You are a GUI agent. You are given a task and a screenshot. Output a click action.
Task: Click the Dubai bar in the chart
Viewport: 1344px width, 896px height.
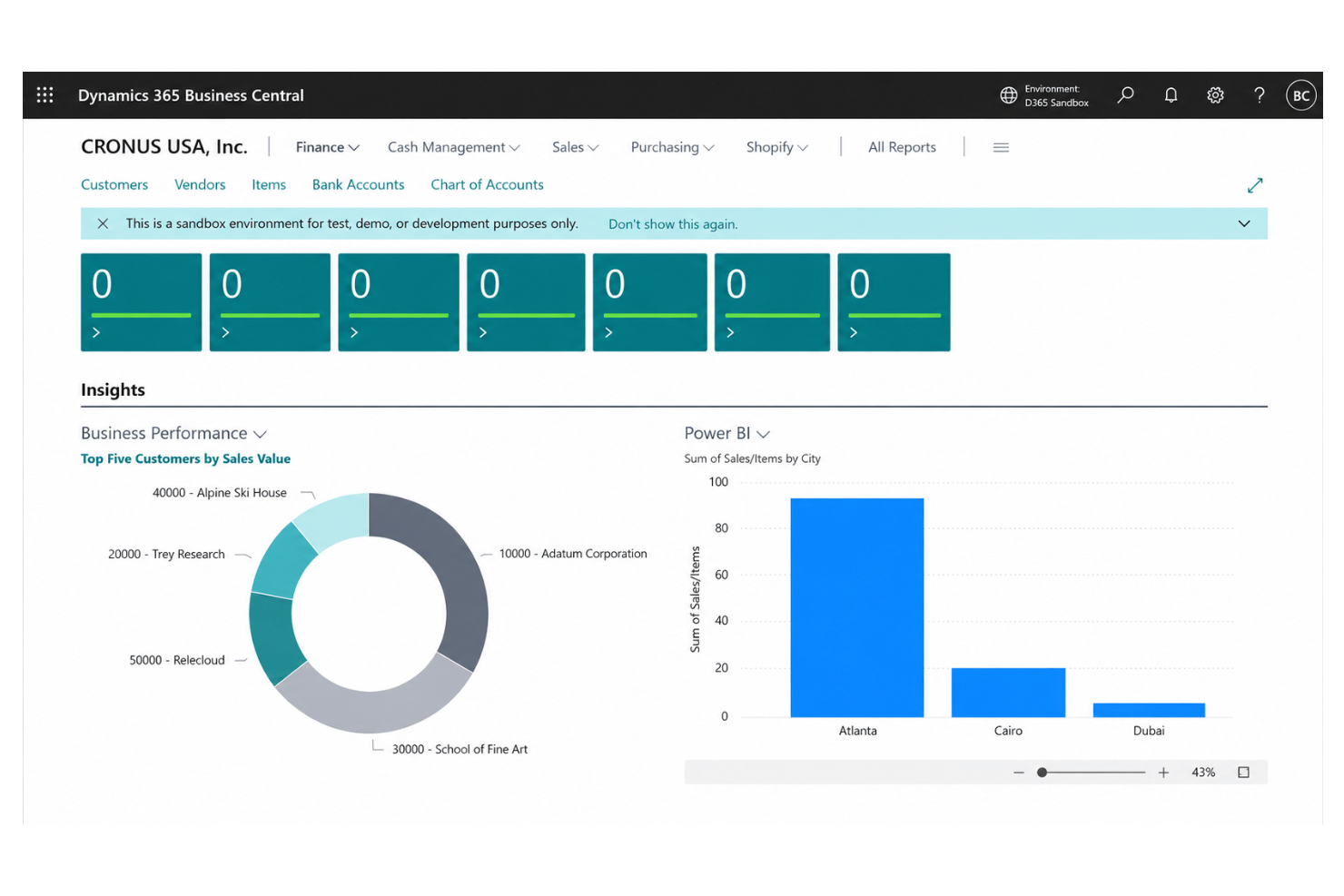[x=1149, y=710]
